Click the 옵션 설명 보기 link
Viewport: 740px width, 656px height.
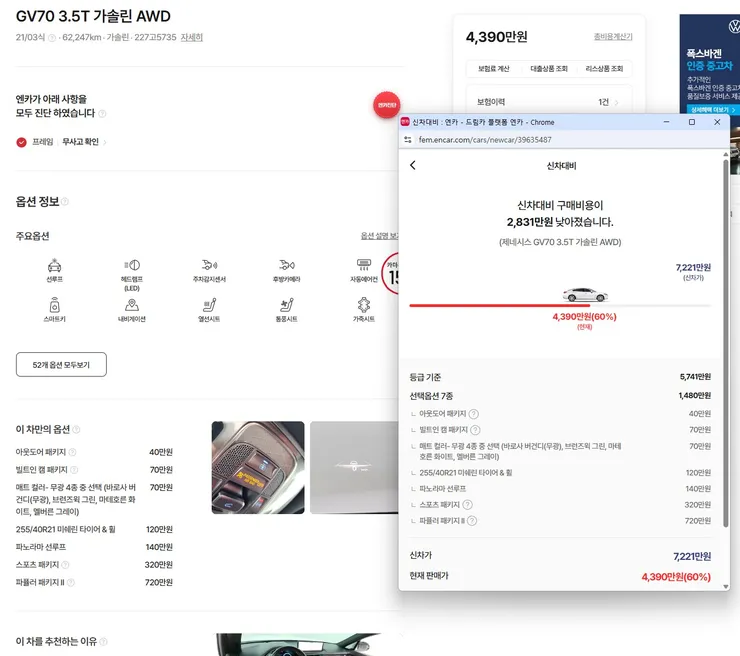tap(379, 235)
